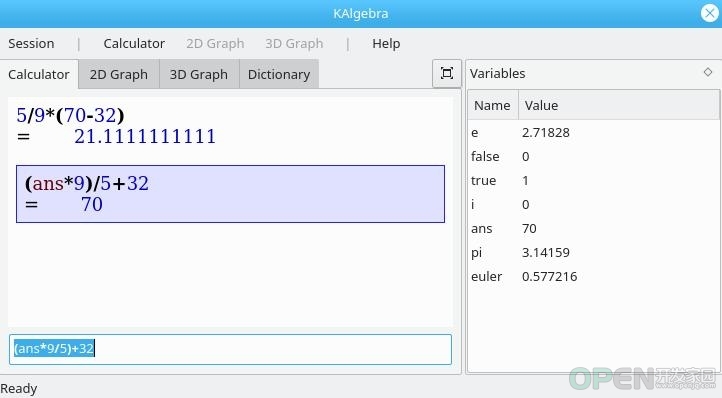Sort variables by the Name column header
This screenshot has width=722, height=398.
[x=492, y=105]
